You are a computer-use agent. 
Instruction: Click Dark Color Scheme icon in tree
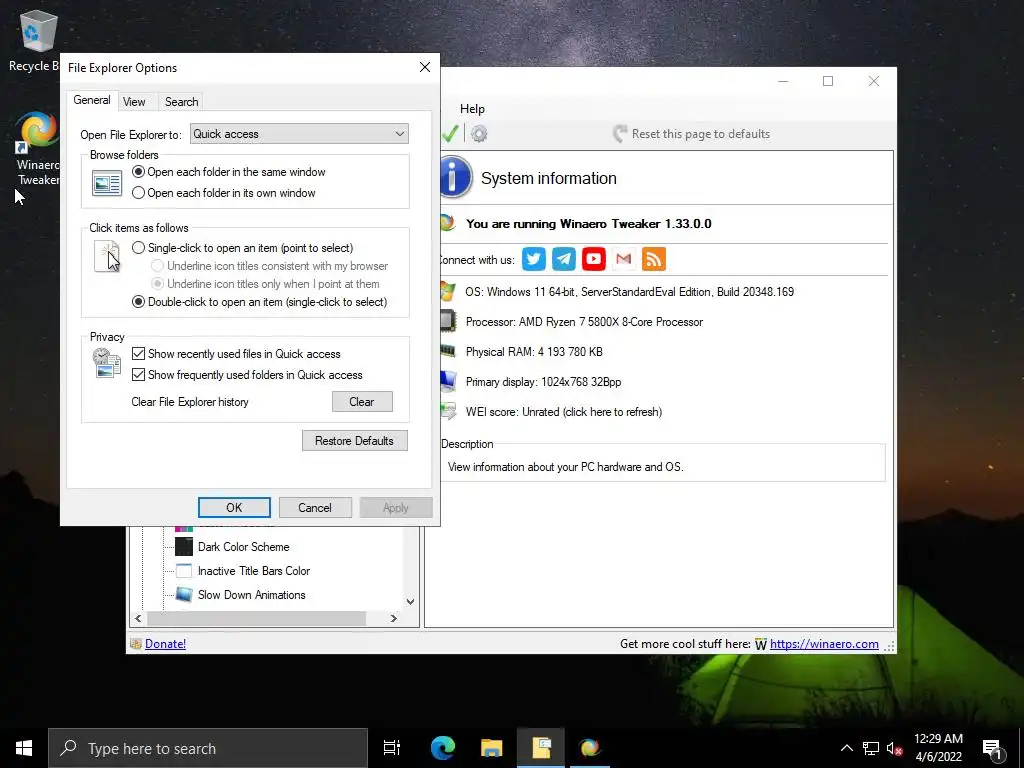pos(184,547)
